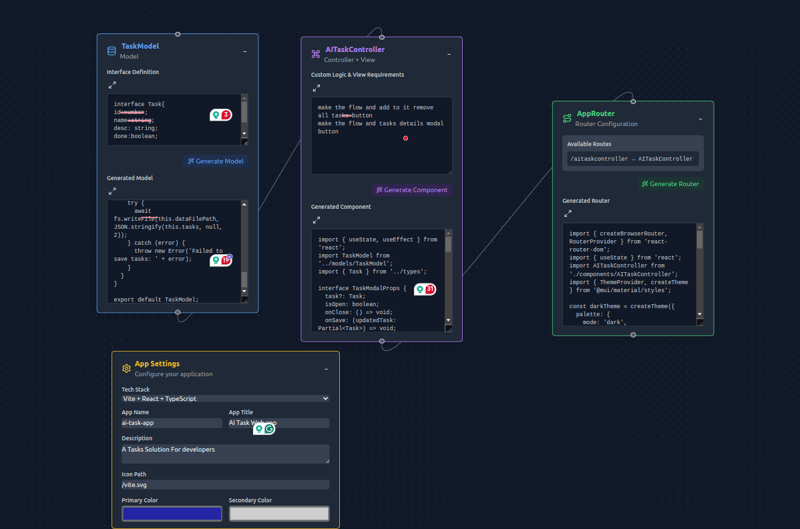Open the Primary Color blue swatch
This screenshot has height=529, width=800.
pyautogui.click(x=172, y=513)
